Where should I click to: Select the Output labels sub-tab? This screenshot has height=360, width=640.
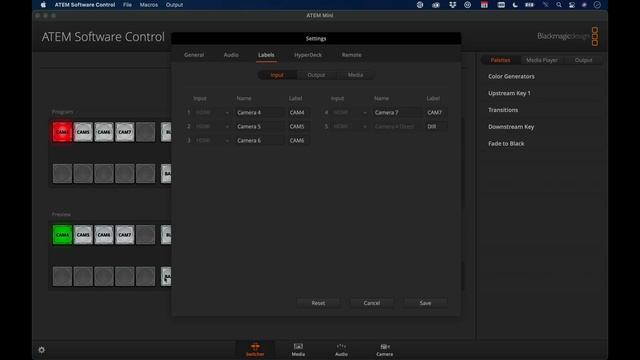click(x=316, y=75)
